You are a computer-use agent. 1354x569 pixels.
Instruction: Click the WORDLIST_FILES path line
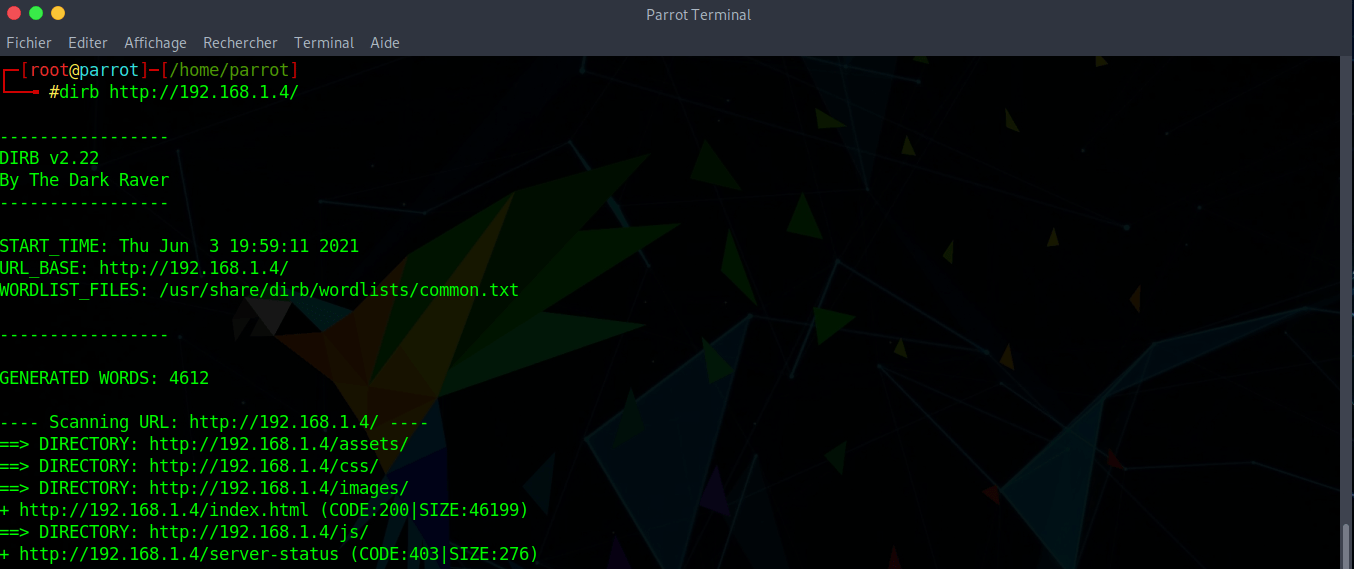pos(259,290)
